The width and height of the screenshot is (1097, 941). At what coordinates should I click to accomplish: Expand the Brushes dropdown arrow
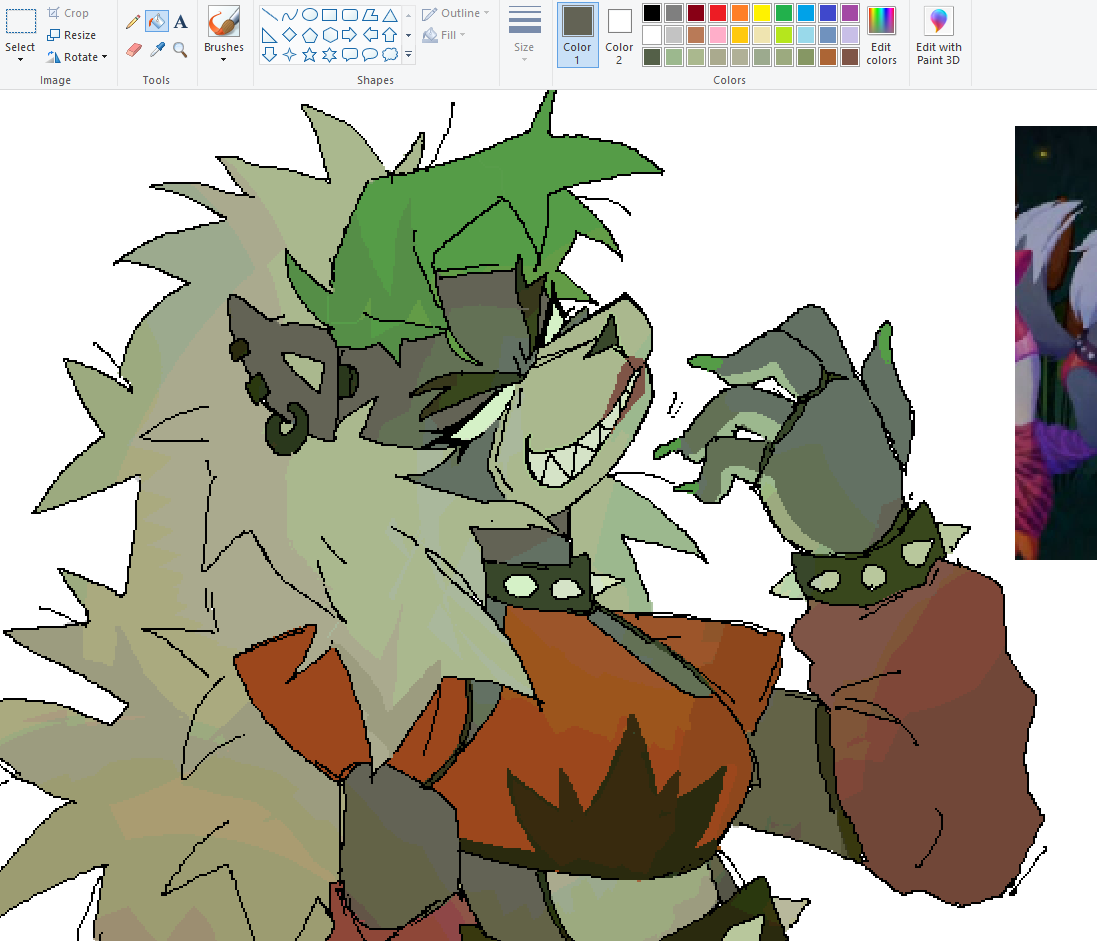coord(224,59)
